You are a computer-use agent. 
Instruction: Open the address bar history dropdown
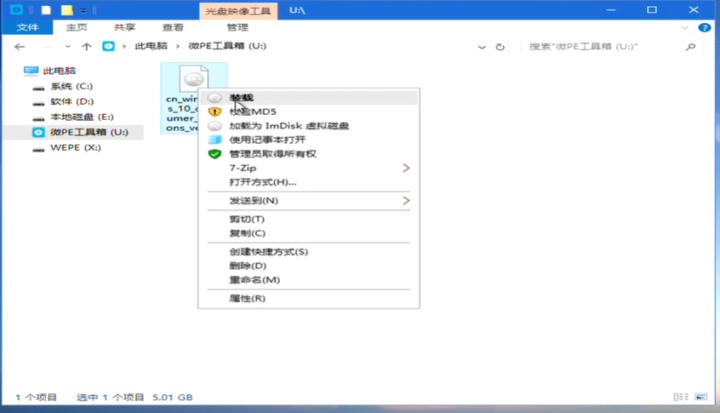pos(482,47)
